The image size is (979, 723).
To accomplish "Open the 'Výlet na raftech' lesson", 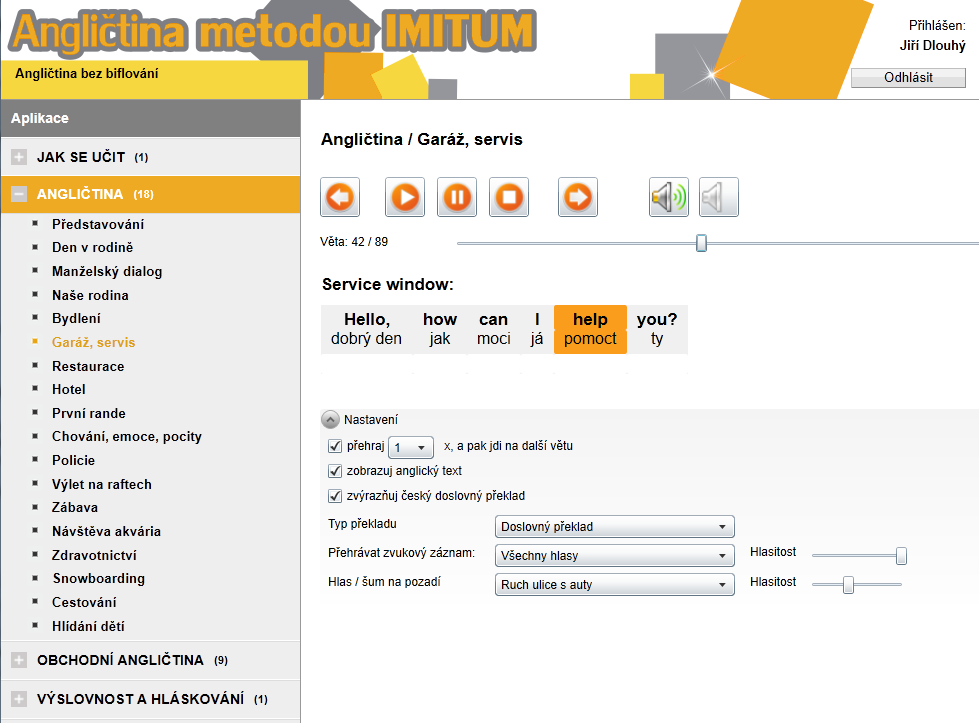I will click(x=102, y=484).
